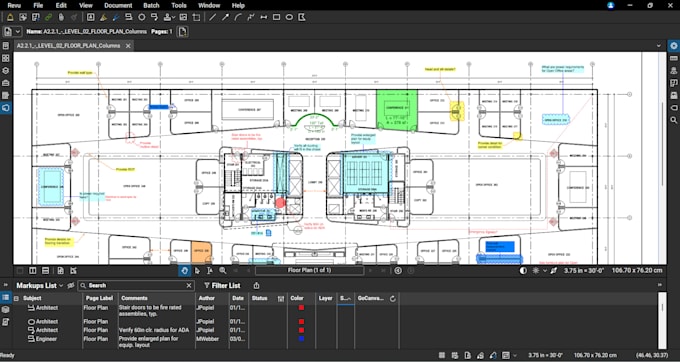Screen dimensions: 680x362
Task: Toggle split vertical view
Action: (33, 271)
